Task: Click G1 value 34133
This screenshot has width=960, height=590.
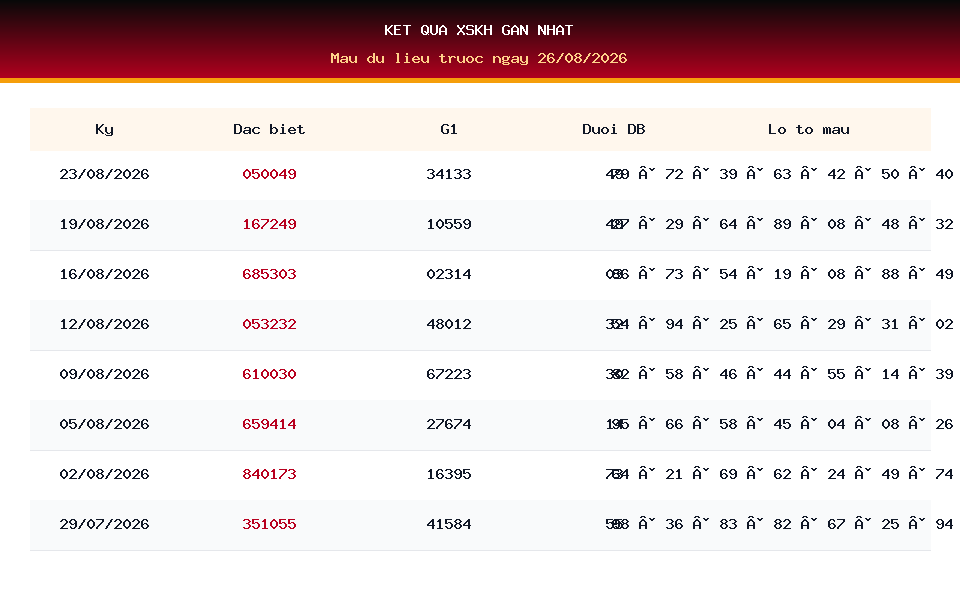Action: point(449,174)
